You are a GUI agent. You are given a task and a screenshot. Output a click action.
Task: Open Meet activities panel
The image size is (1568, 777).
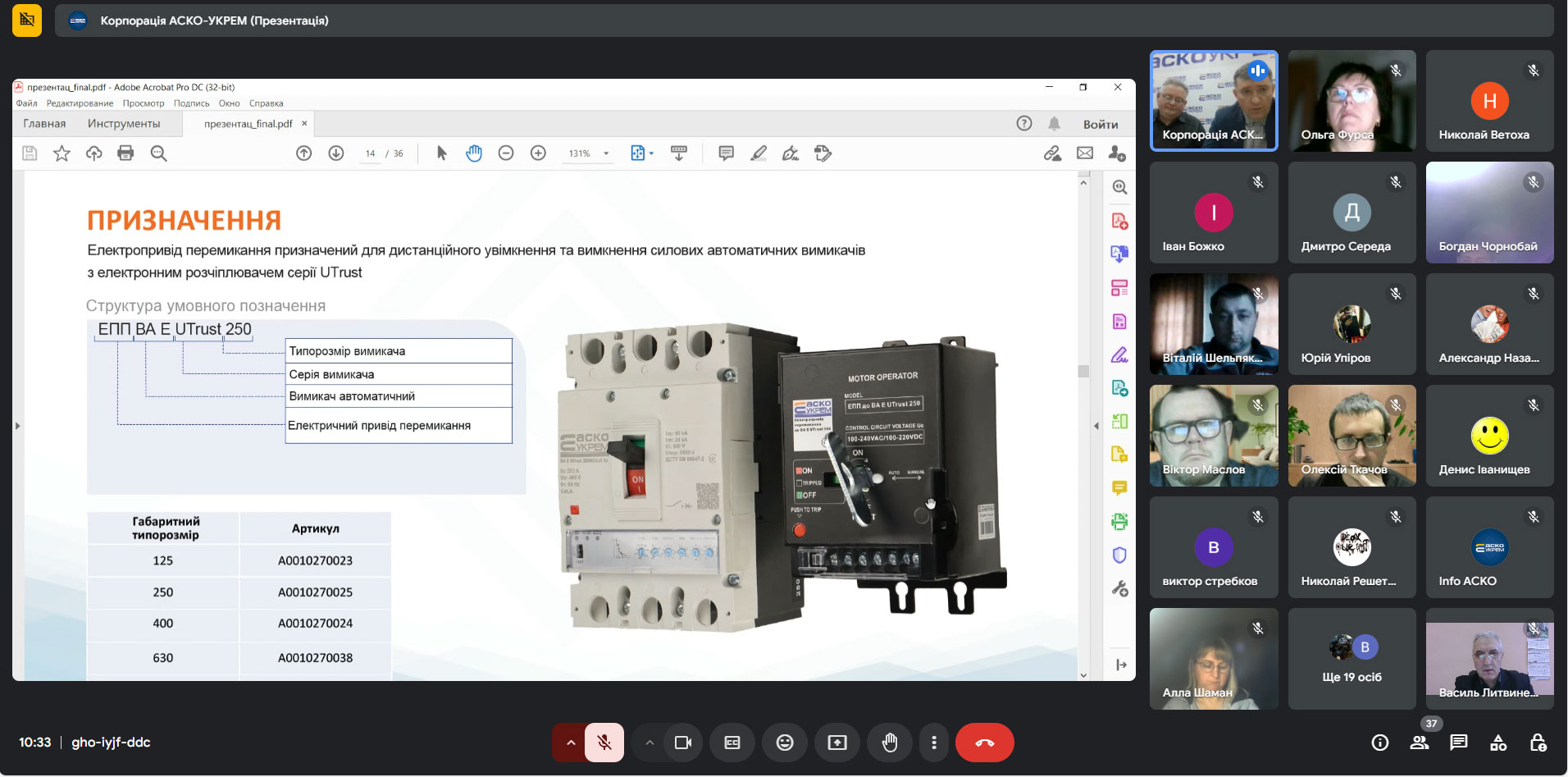[x=1498, y=743]
